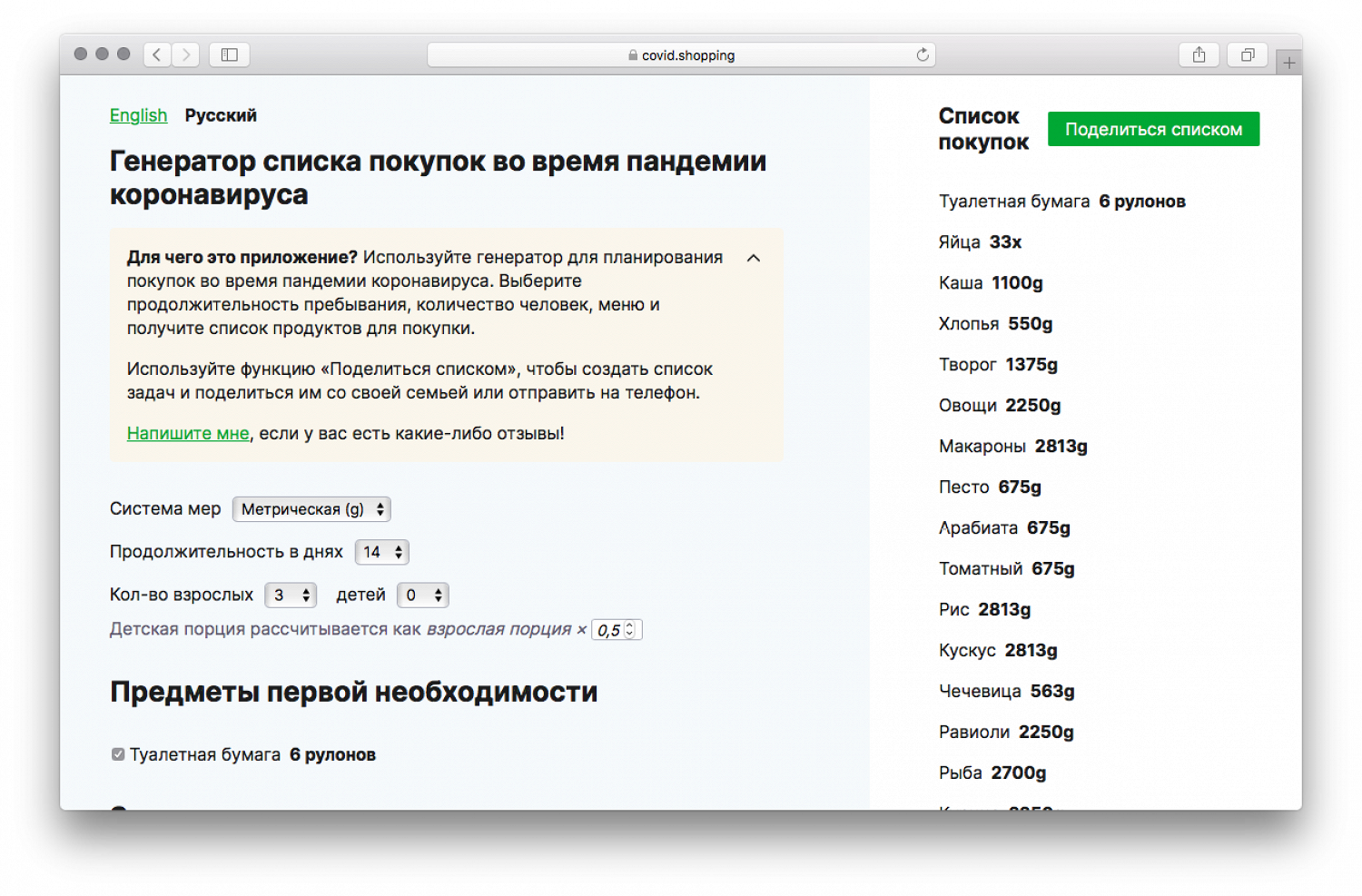Collapse the 'Для чего это приложение?' info box

coord(754,258)
